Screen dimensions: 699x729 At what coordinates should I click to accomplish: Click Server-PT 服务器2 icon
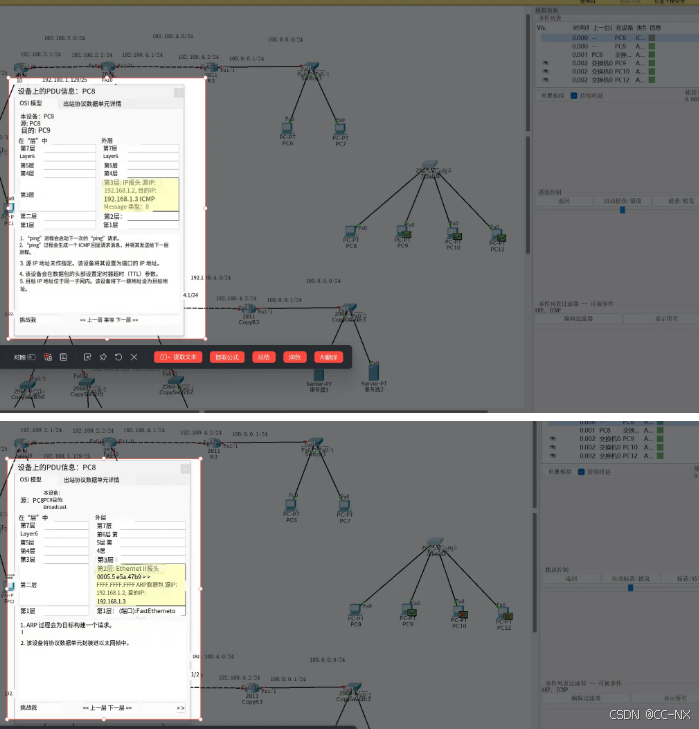(x=373, y=371)
